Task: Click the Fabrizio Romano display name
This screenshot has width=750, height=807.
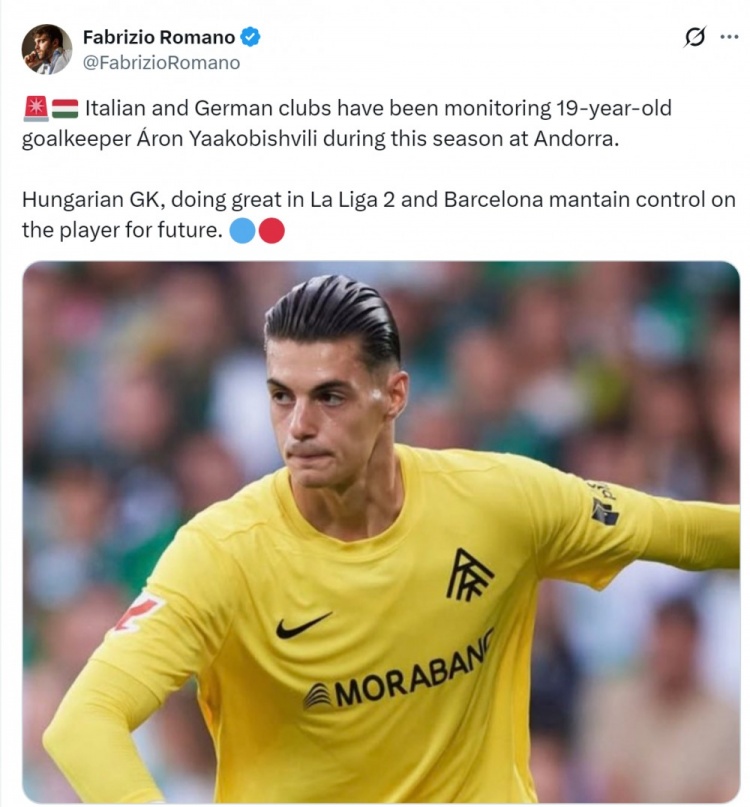Action: coord(159,38)
